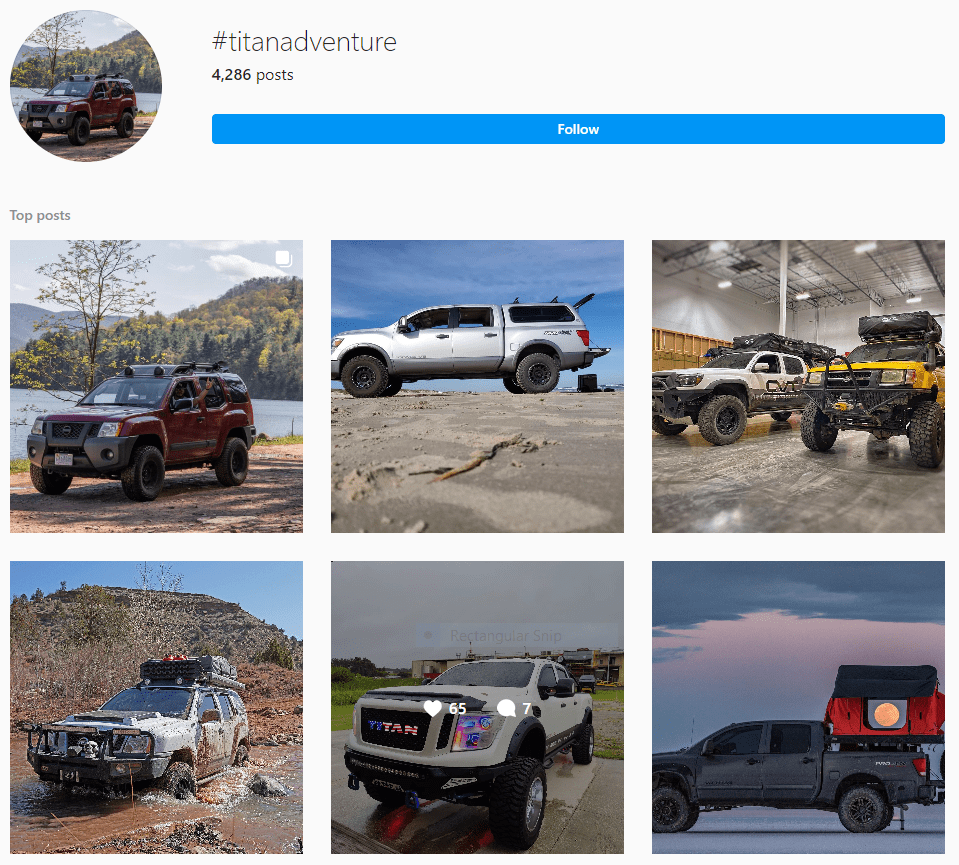Open the red Xterra by the lake post
The height and width of the screenshot is (865, 959).
pyautogui.click(x=156, y=387)
